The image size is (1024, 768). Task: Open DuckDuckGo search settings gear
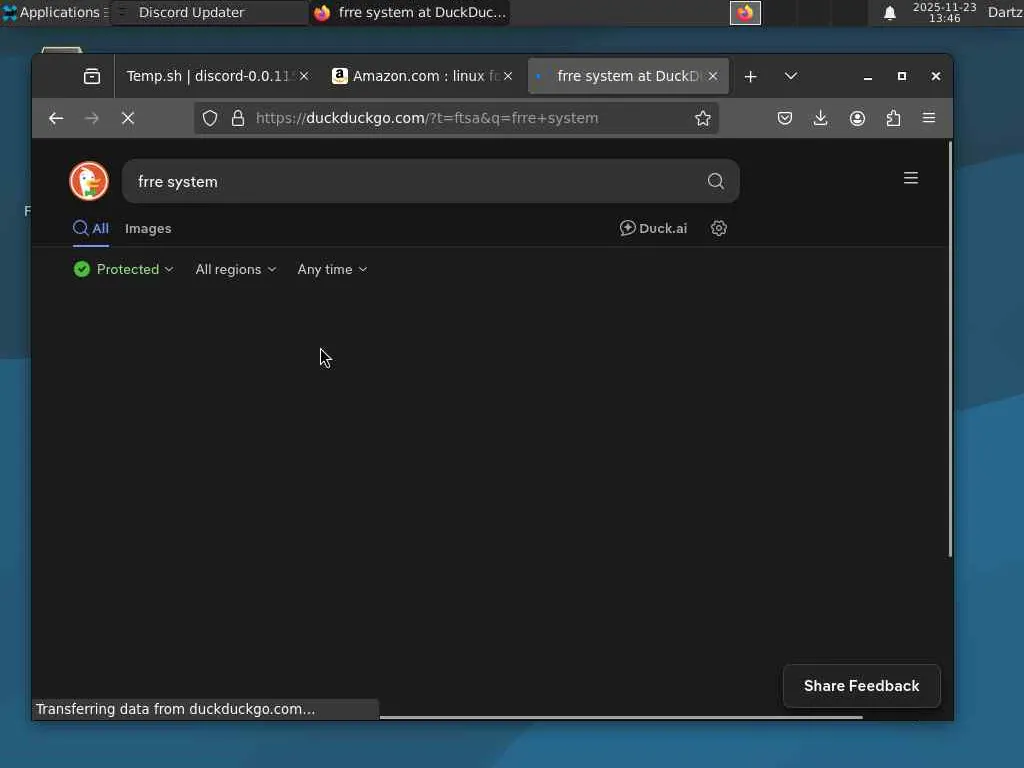pos(719,228)
